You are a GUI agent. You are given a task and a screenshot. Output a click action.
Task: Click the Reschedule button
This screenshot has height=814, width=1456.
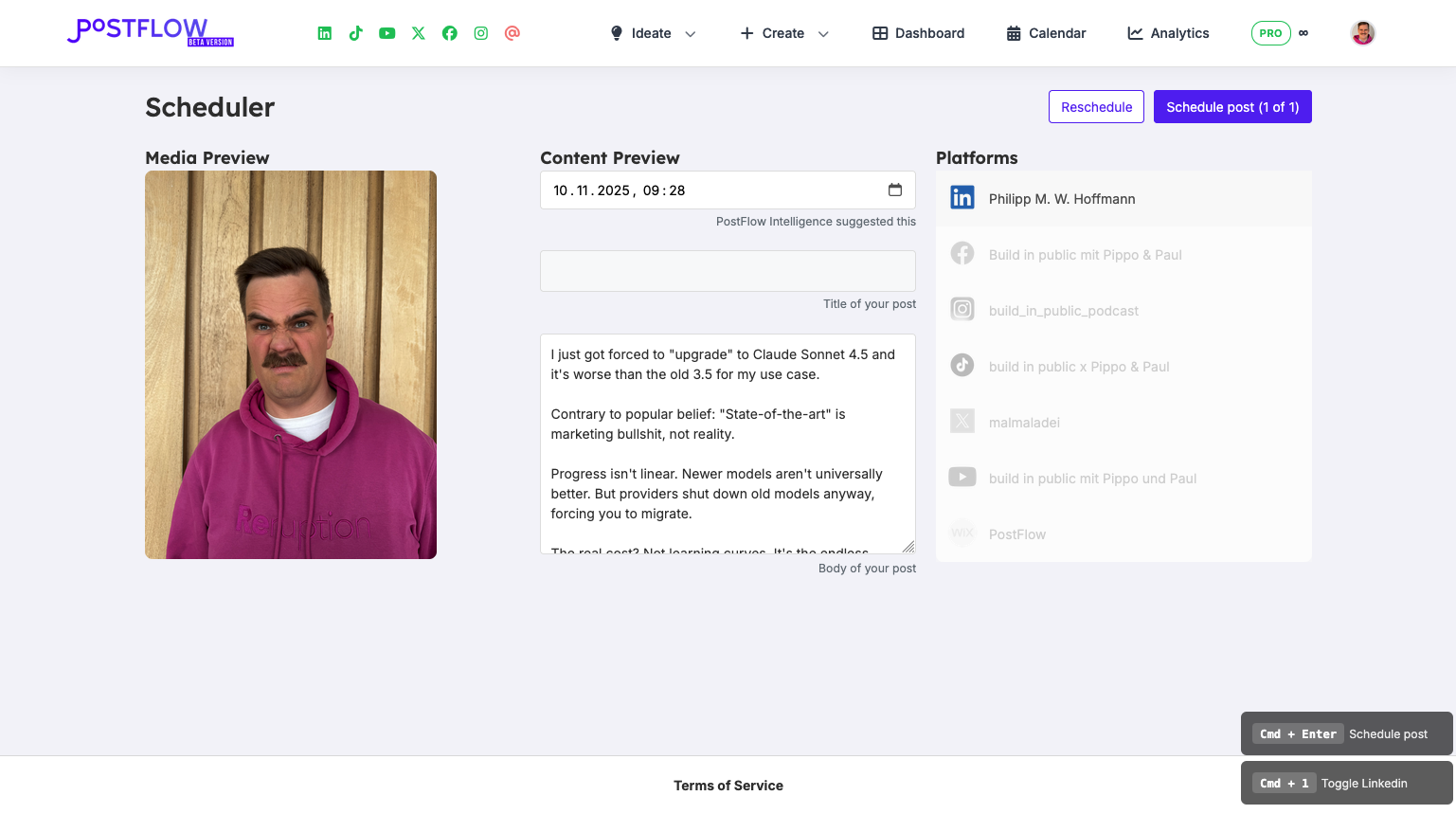coord(1096,106)
